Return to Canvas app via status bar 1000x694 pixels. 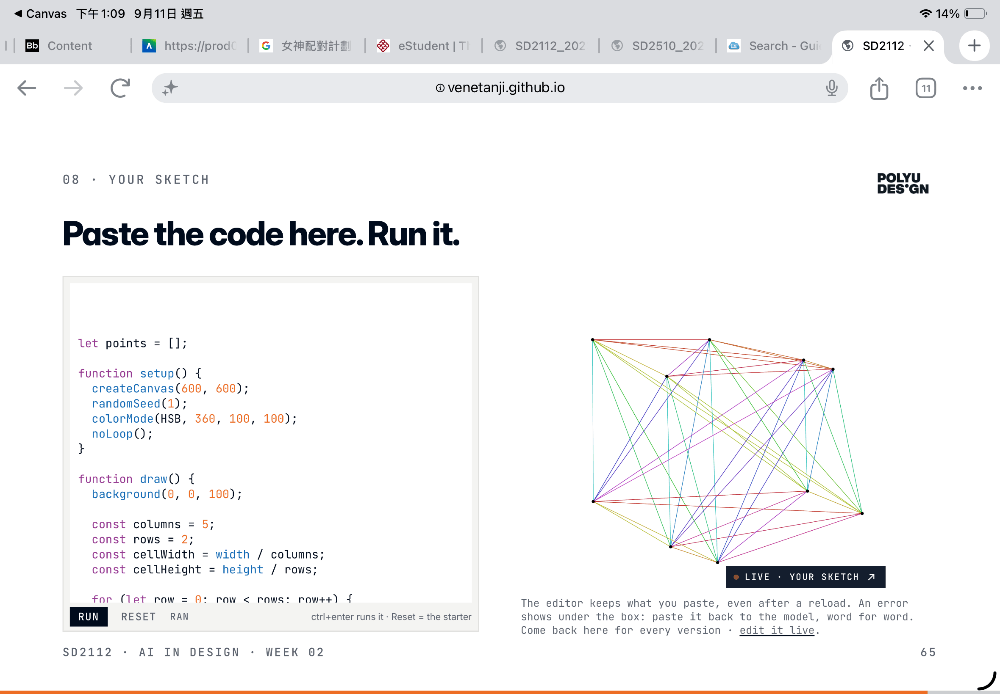click(x=40, y=14)
